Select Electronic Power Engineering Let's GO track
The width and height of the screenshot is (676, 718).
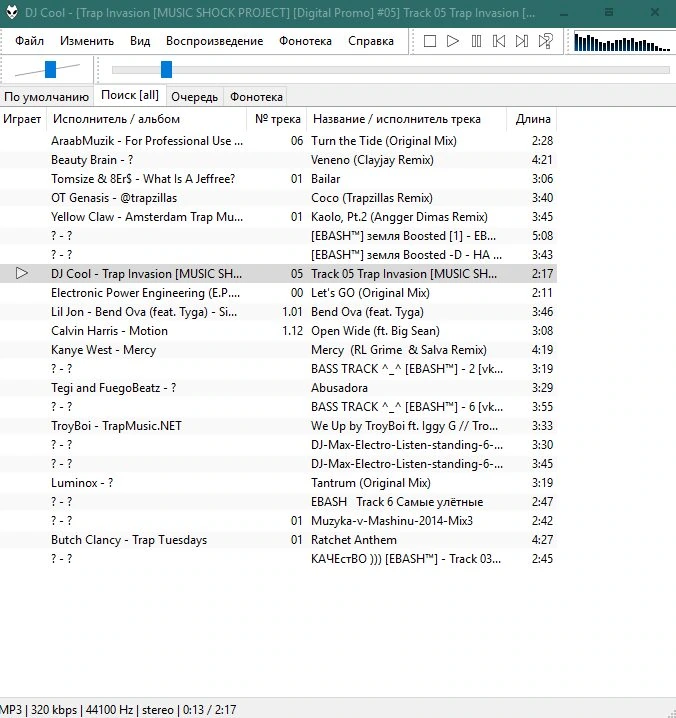click(278, 293)
